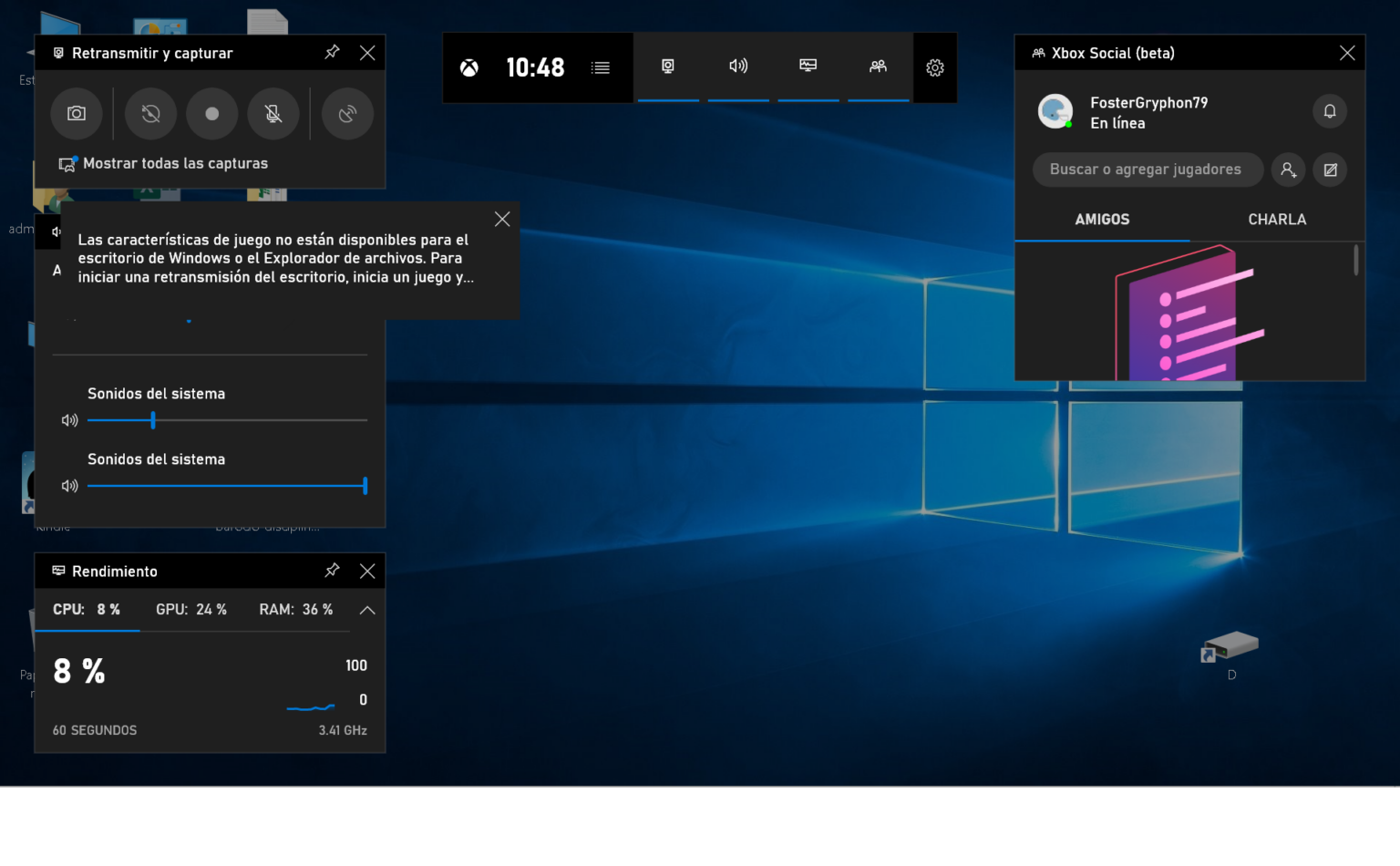Screen dimensions: 1400x866
Task: Open notifications bell in Xbox Social
Action: point(1330,111)
